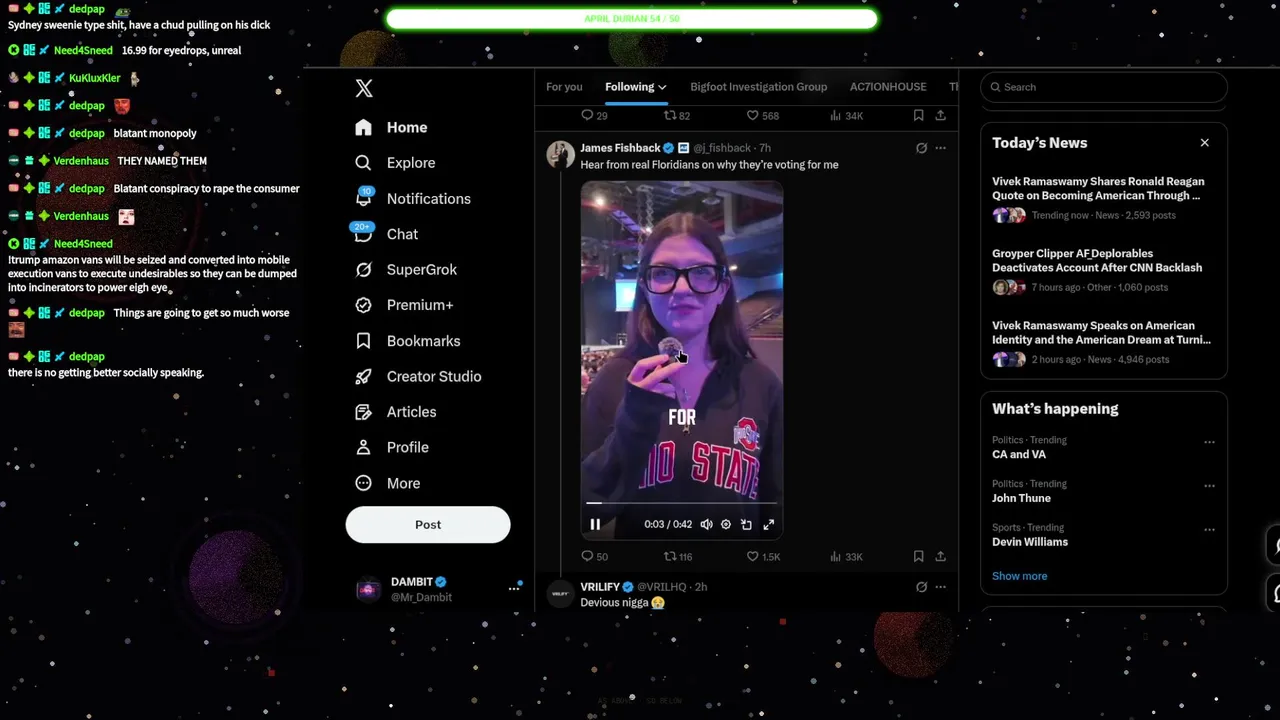Open options for Devin Williams trend

(1209, 530)
